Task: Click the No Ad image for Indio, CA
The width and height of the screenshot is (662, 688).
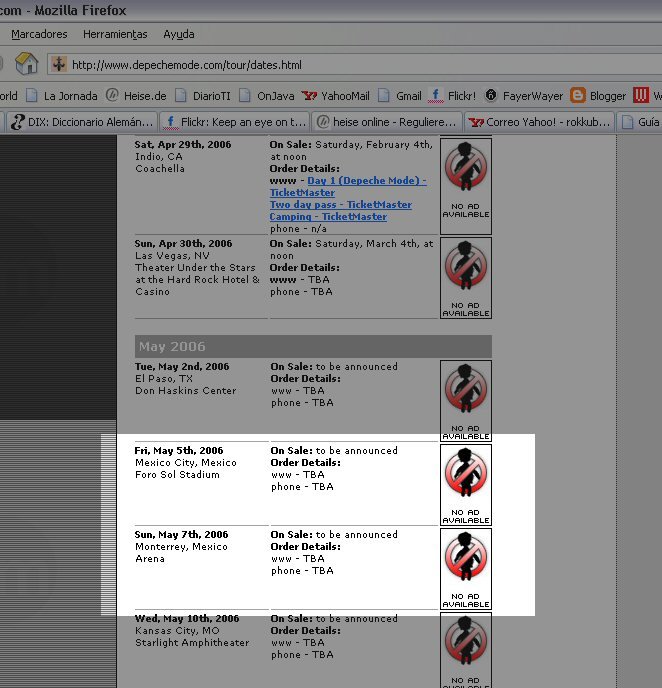Action: click(466, 186)
